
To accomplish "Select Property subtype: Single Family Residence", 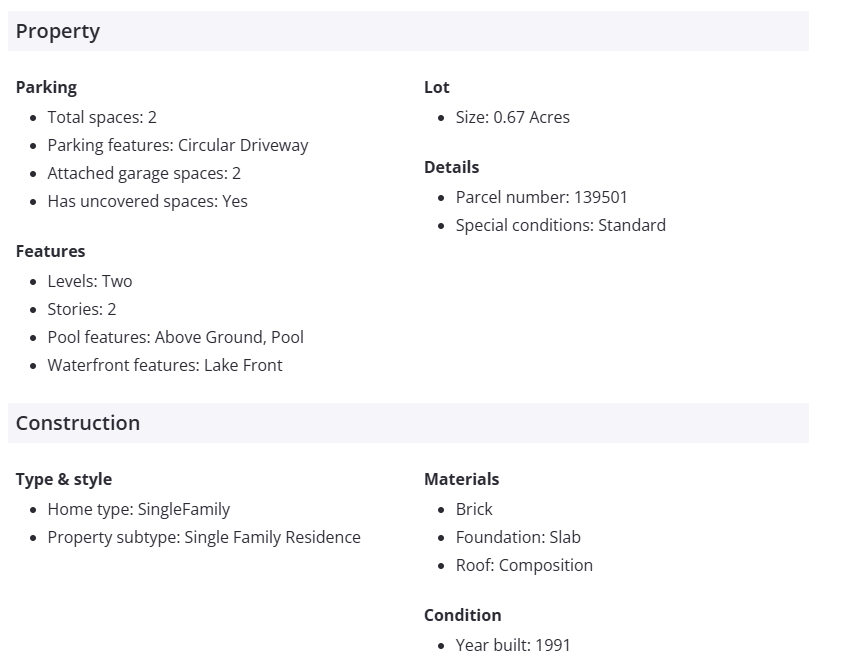I will [x=204, y=537].
